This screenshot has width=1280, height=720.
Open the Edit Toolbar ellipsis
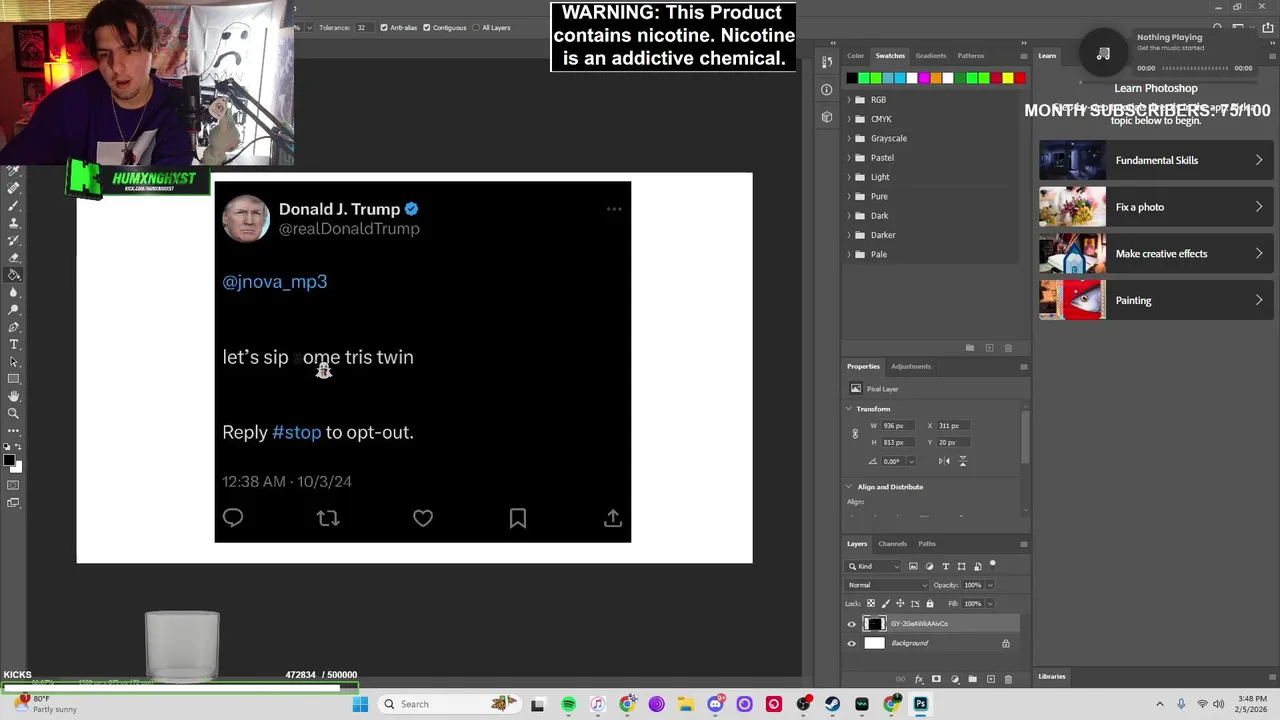tap(14, 431)
